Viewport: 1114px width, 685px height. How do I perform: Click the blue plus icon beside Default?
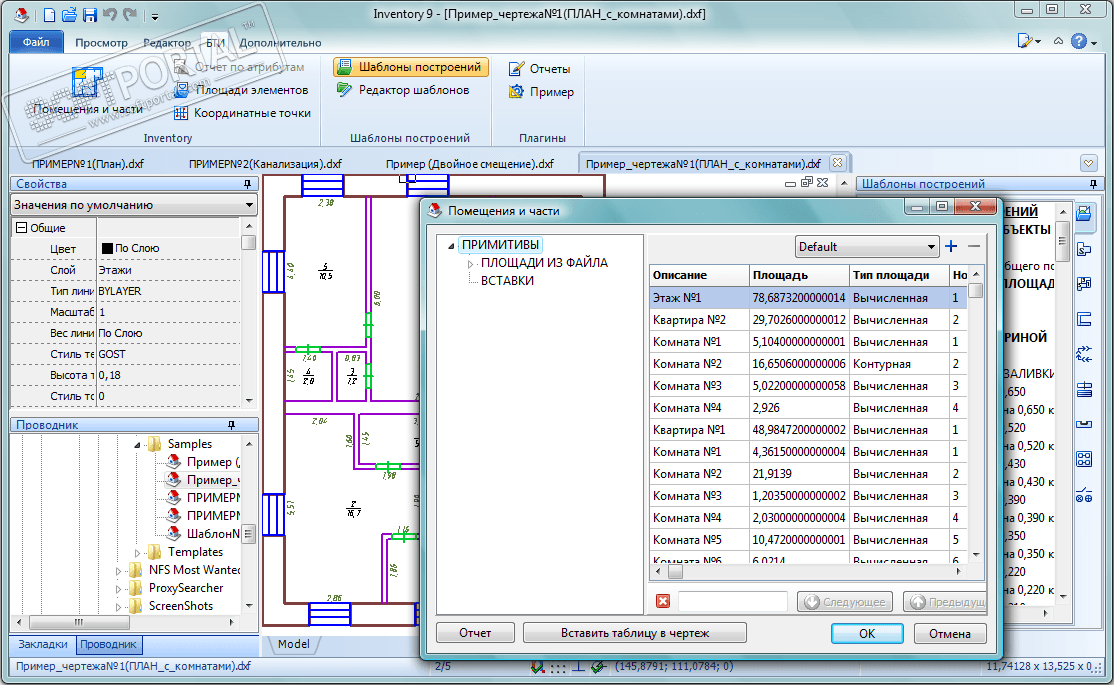[x=951, y=246]
